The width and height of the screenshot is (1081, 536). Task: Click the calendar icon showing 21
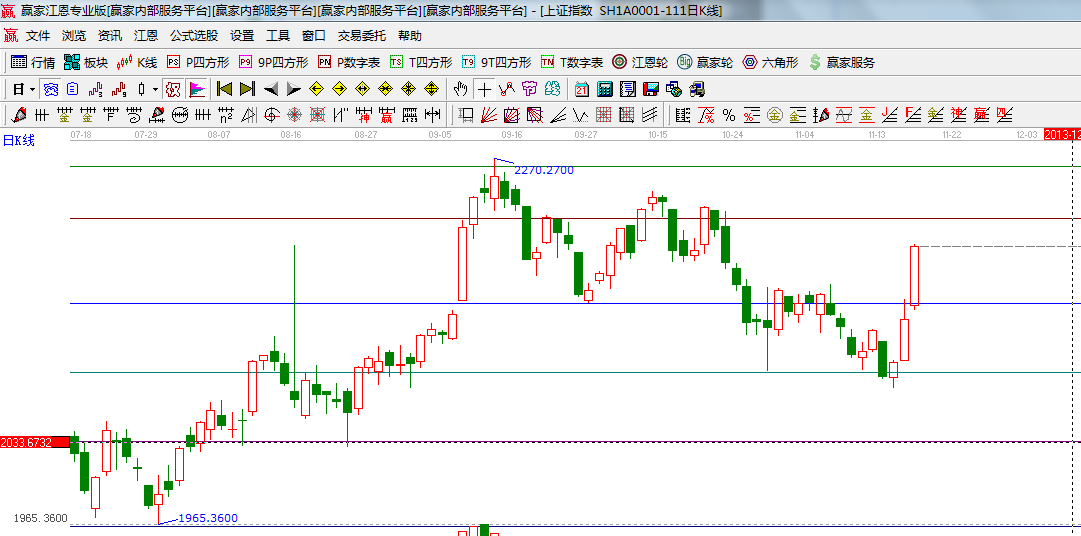(x=581, y=89)
